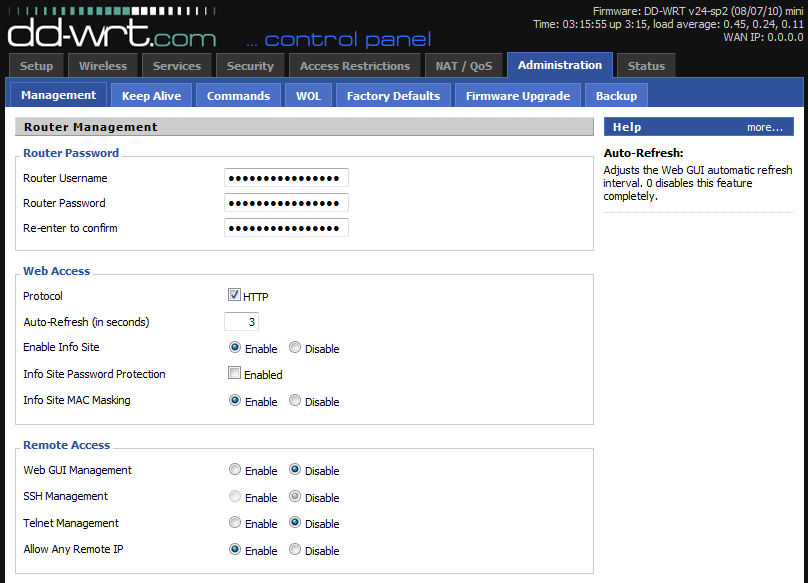This screenshot has width=808, height=583.
Task: Click the Router Username field
Action: tap(286, 178)
